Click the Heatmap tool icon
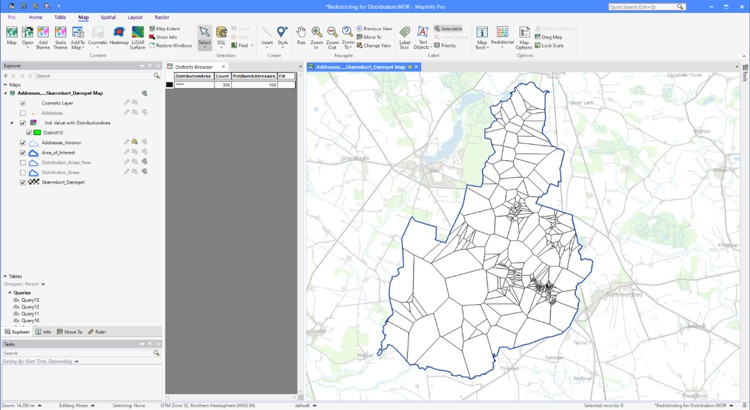This screenshot has width=750, height=410. click(x=118, y=36)
